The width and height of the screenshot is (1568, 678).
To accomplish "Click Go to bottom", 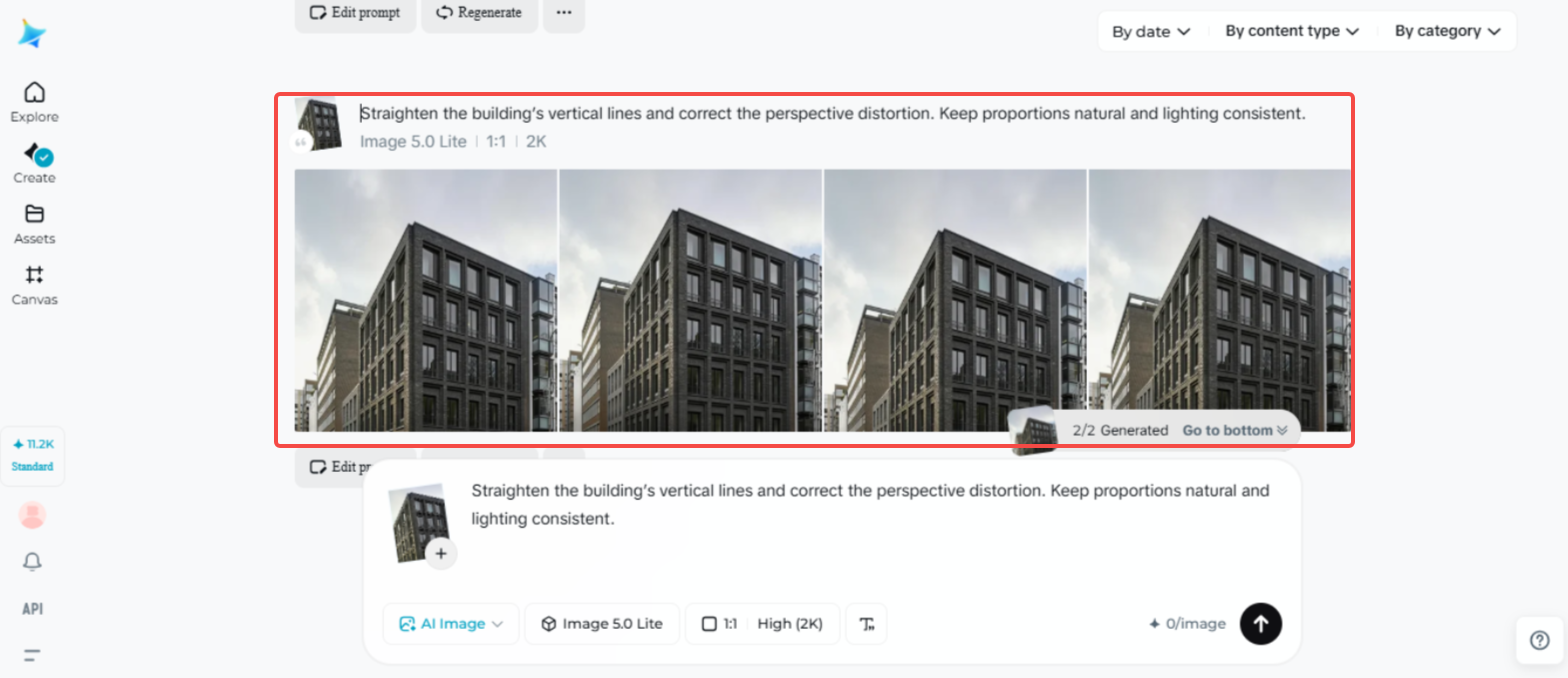I will click(x=1235, y=430).
